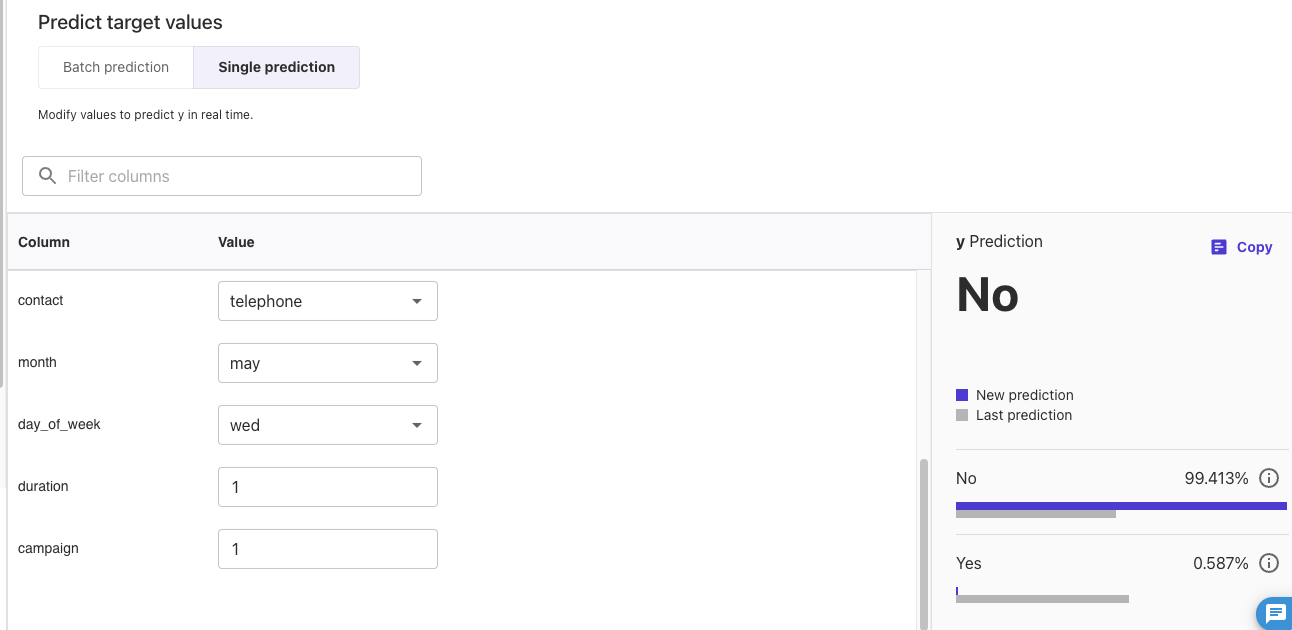Click the info icon next to 99.413%
The width and height of the screenshot is (1292, 630).
[x=1269, y=478]
